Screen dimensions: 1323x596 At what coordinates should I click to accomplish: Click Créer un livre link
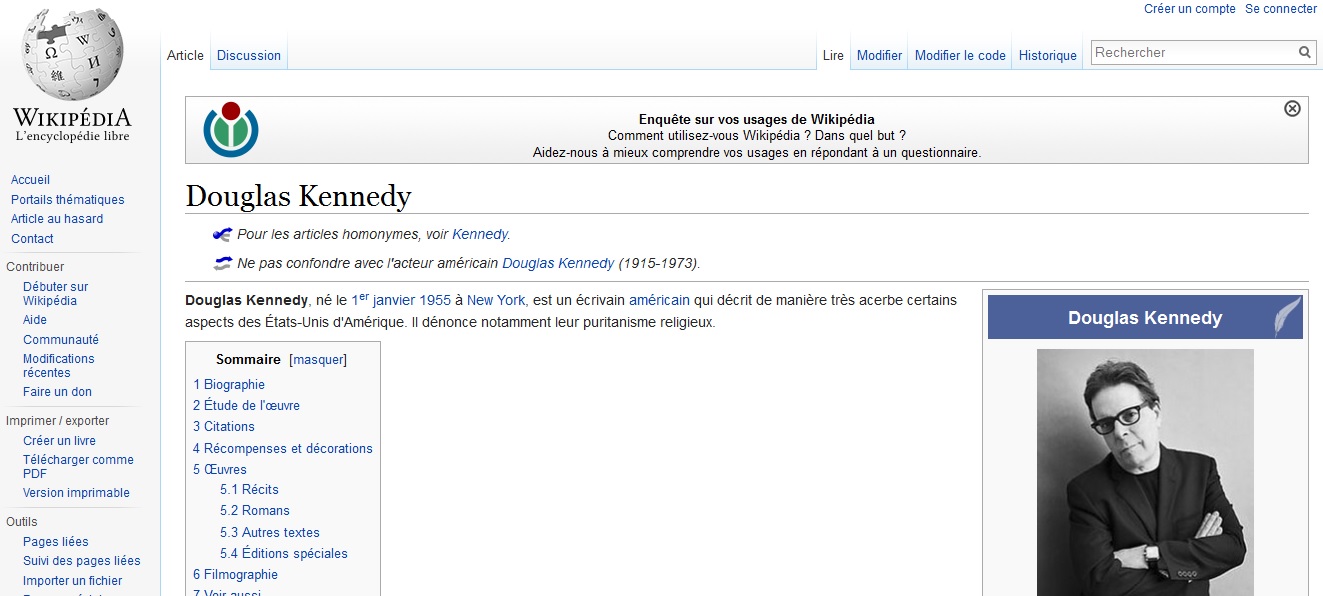click(x=60, y=441)
